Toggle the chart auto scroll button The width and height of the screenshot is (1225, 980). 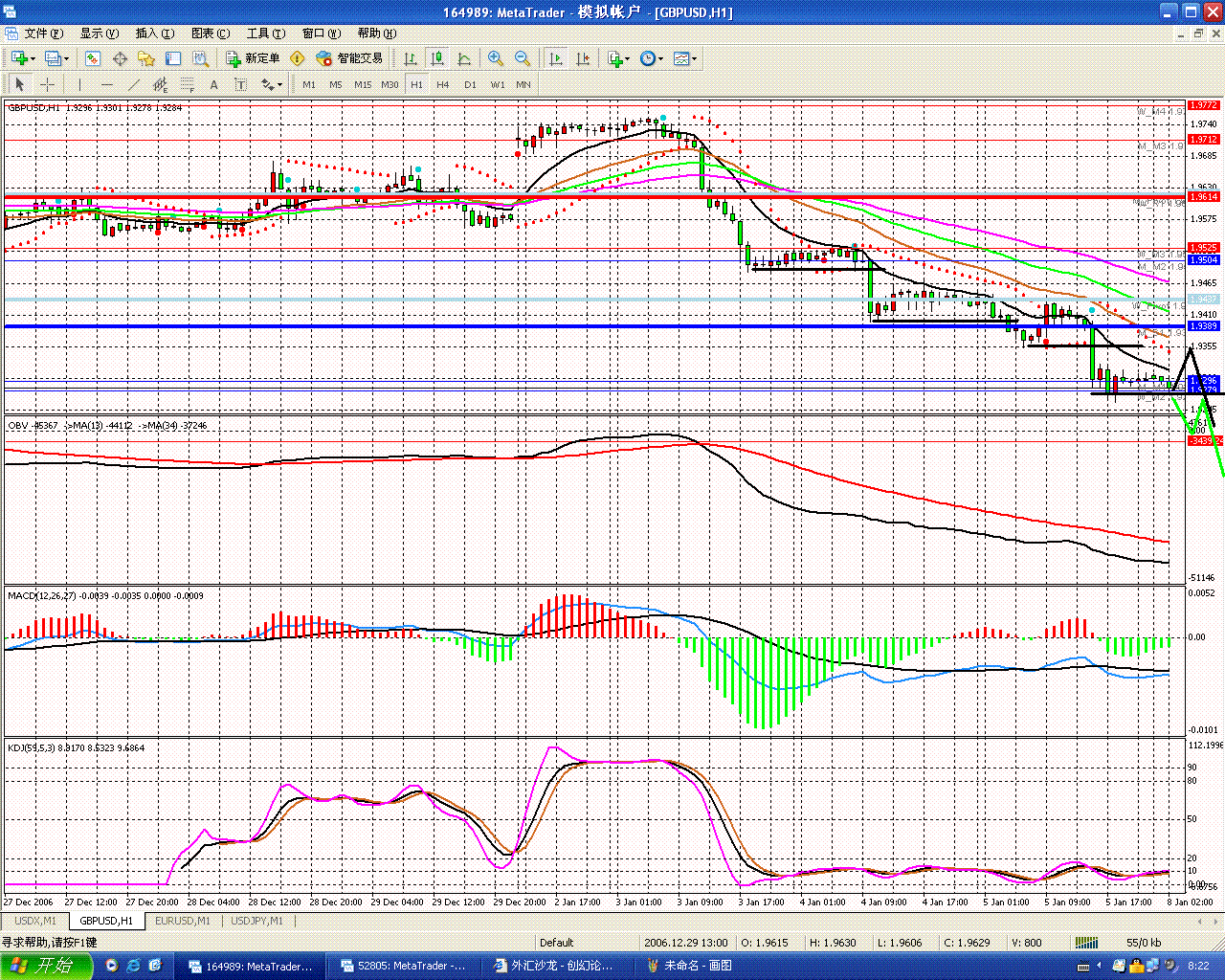click(555, 58)
